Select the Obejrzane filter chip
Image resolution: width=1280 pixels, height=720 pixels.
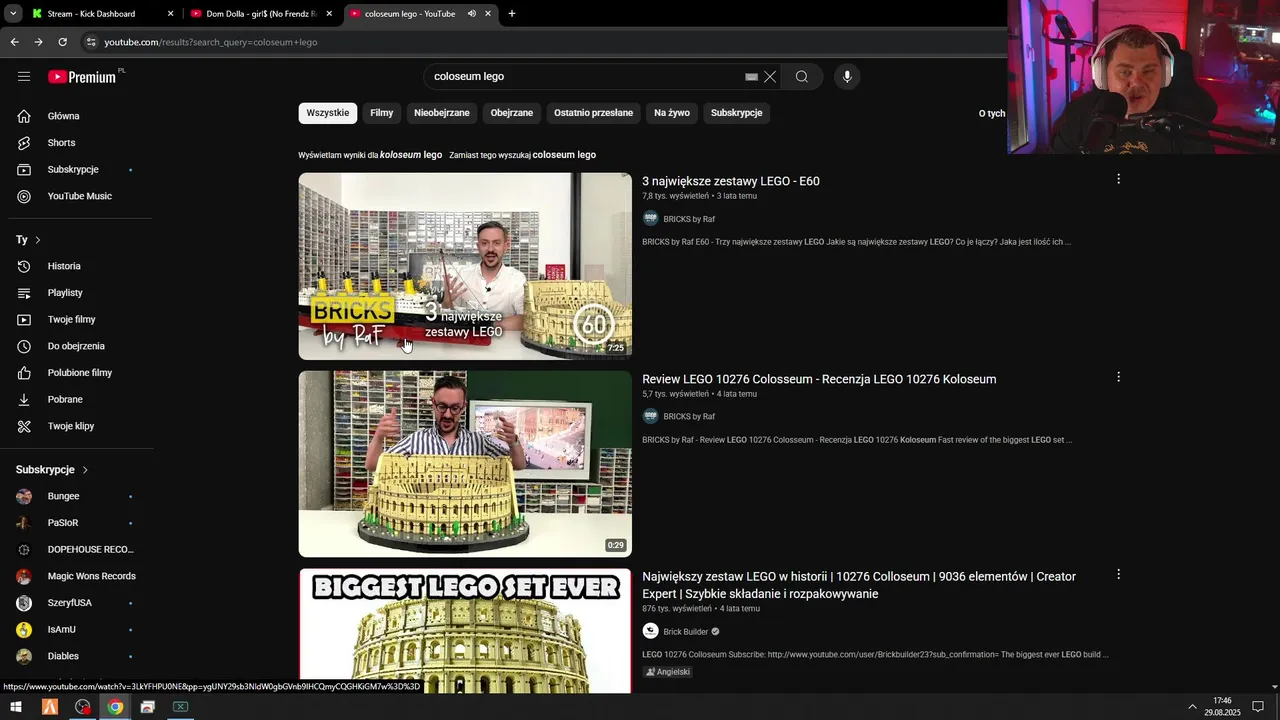coord(512,113)
